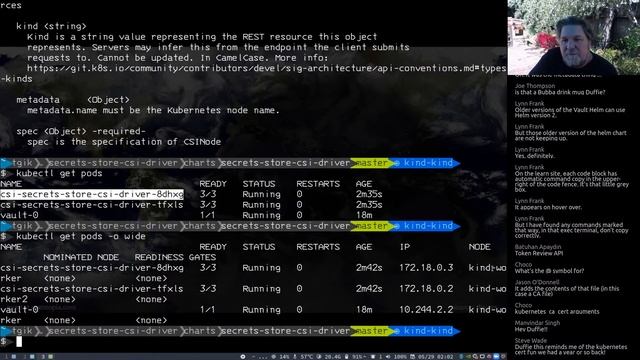The image size is (640, 360).
Task: Click the volume speaker icon showing 100%
Action: pos(388,356)
